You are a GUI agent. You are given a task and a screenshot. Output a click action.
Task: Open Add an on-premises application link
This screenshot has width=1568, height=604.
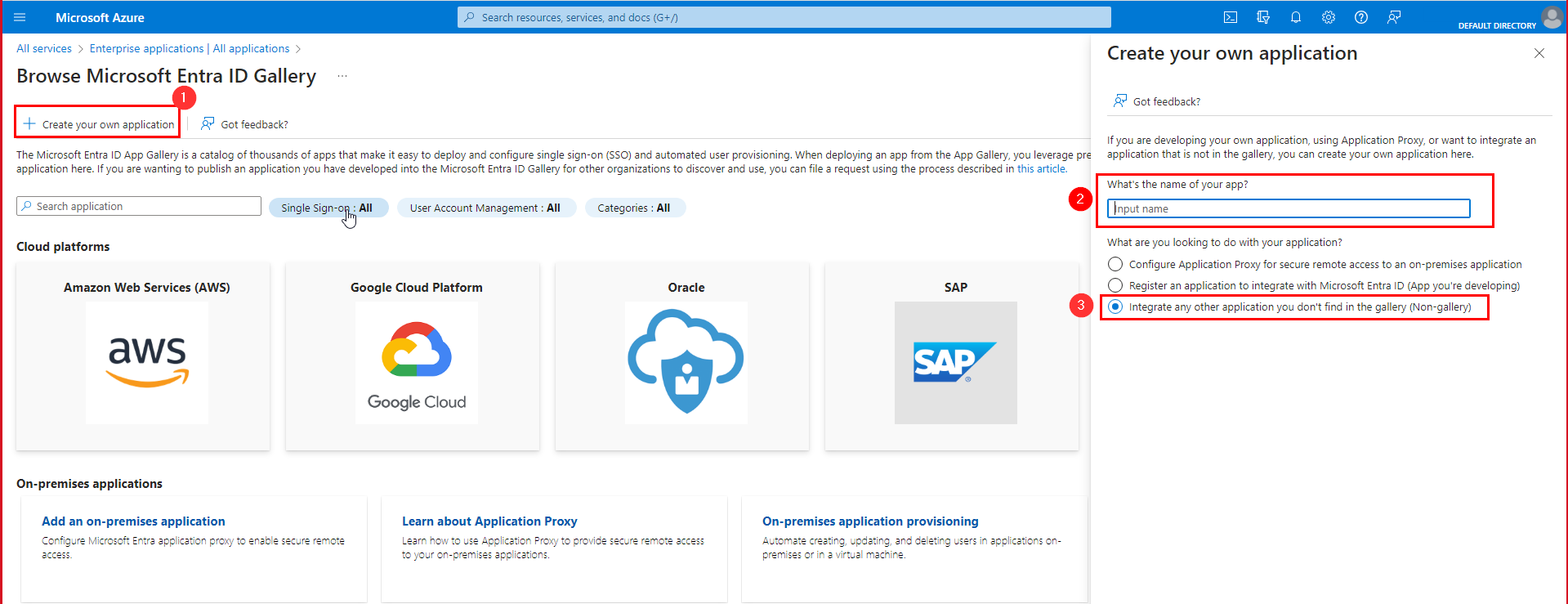click(x=133, y=521)
